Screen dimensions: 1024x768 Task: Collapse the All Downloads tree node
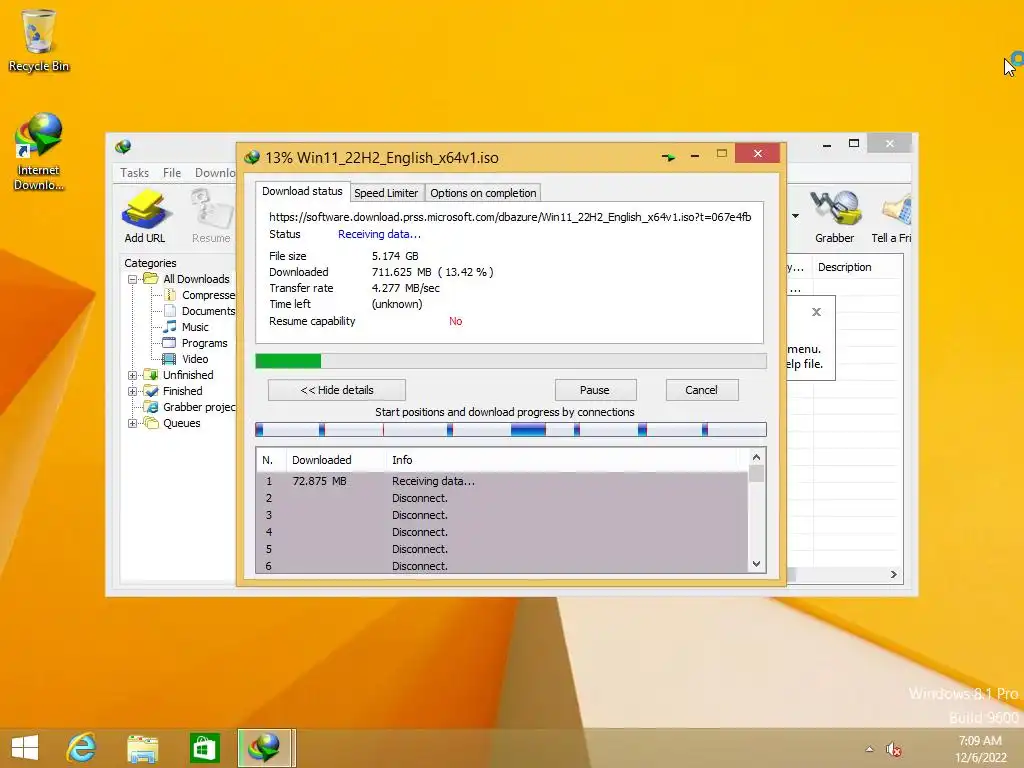133,279
